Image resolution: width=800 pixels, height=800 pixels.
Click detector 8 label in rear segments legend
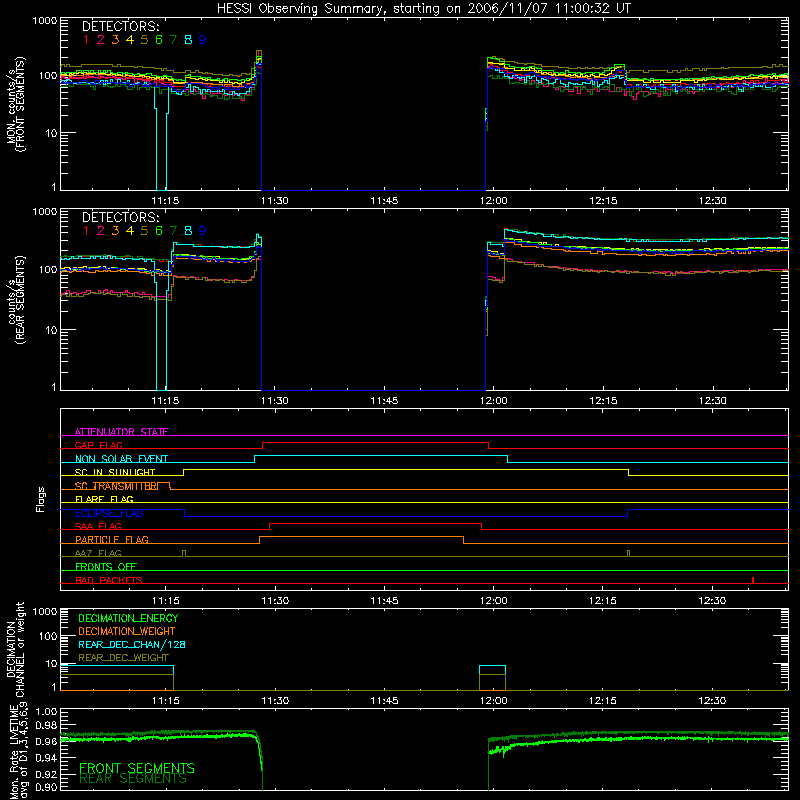click(x=188, y=231)
